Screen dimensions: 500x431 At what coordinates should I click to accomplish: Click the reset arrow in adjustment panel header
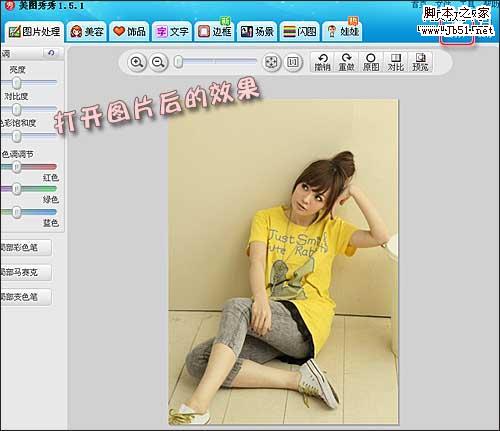tap(51, 53)
